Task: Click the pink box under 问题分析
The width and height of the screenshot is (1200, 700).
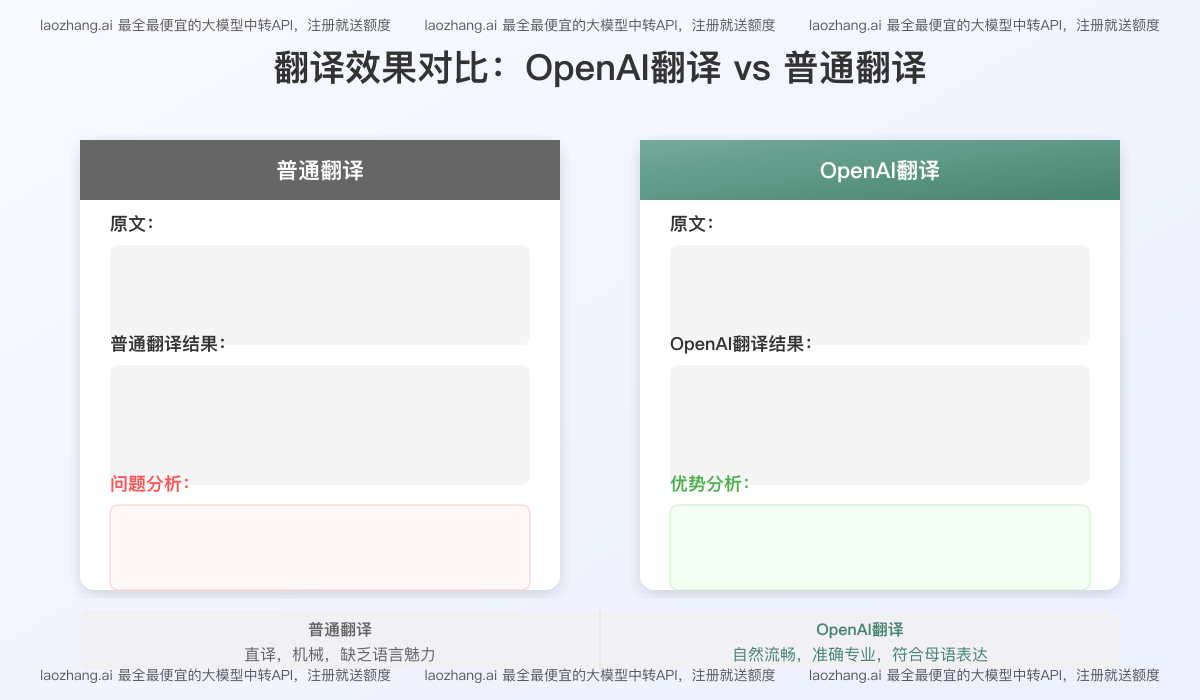Action: tap(320, 547)
